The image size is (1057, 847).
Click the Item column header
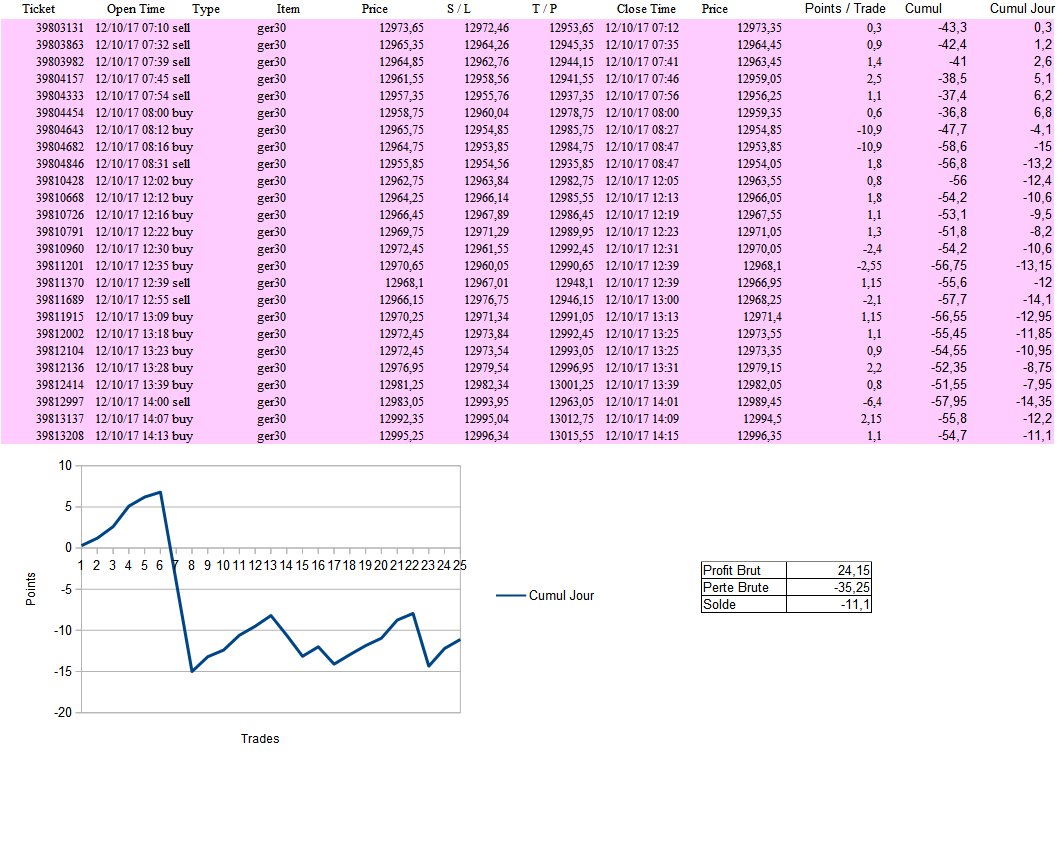288,9
